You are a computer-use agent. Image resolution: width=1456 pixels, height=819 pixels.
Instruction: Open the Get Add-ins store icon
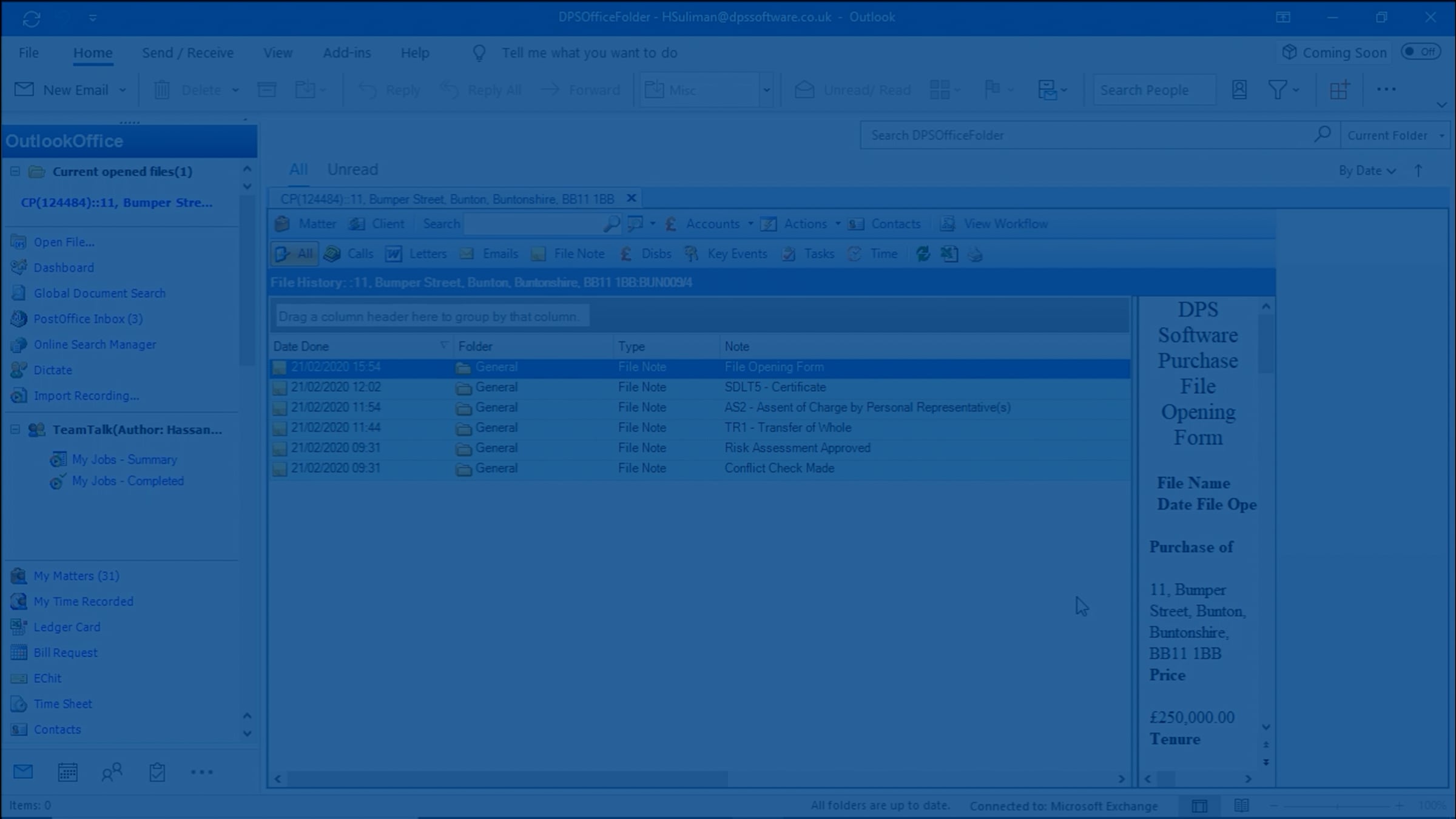pyautogui.click(x=1339, y=90)
